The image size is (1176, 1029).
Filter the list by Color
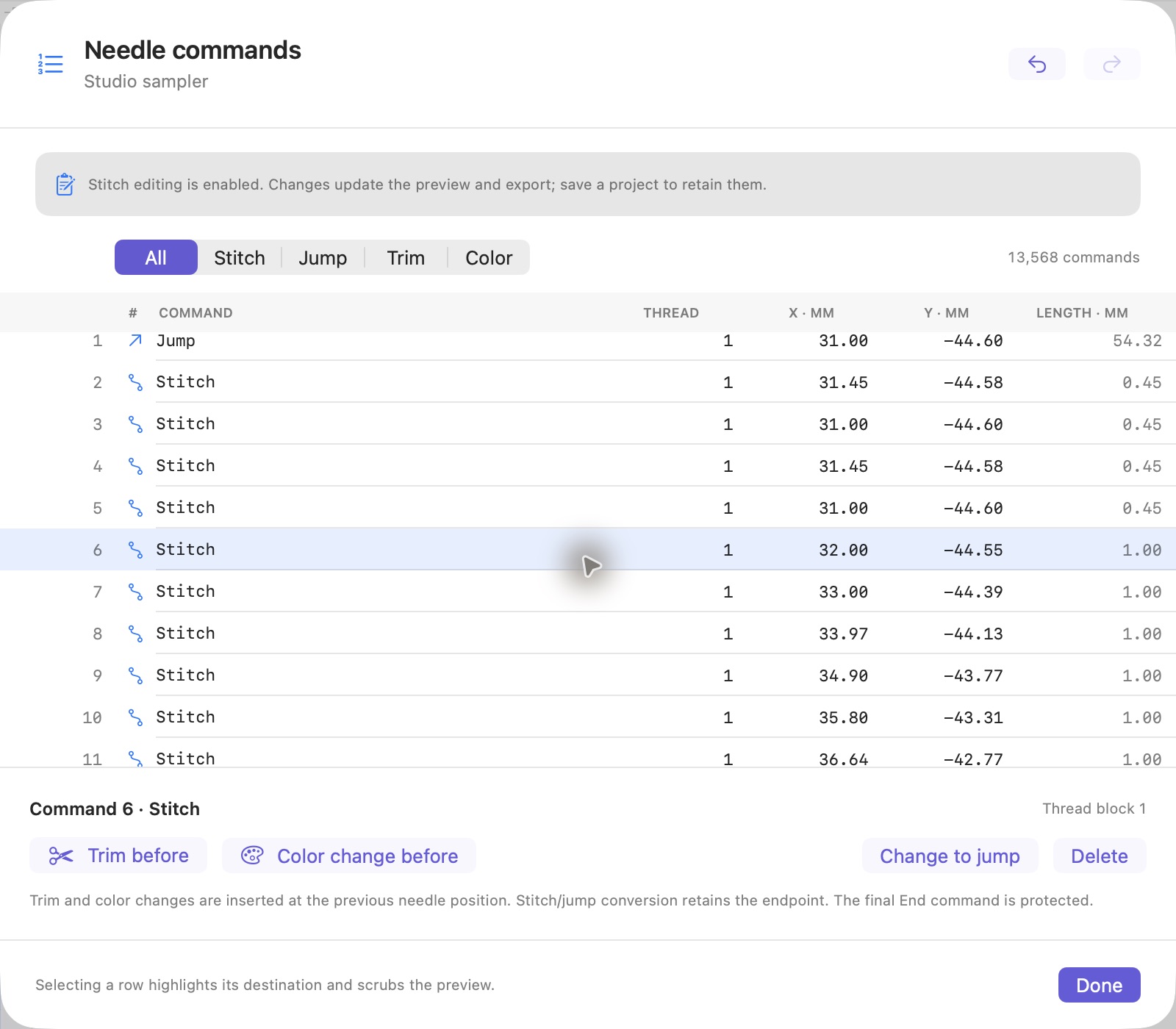[489, 257]
